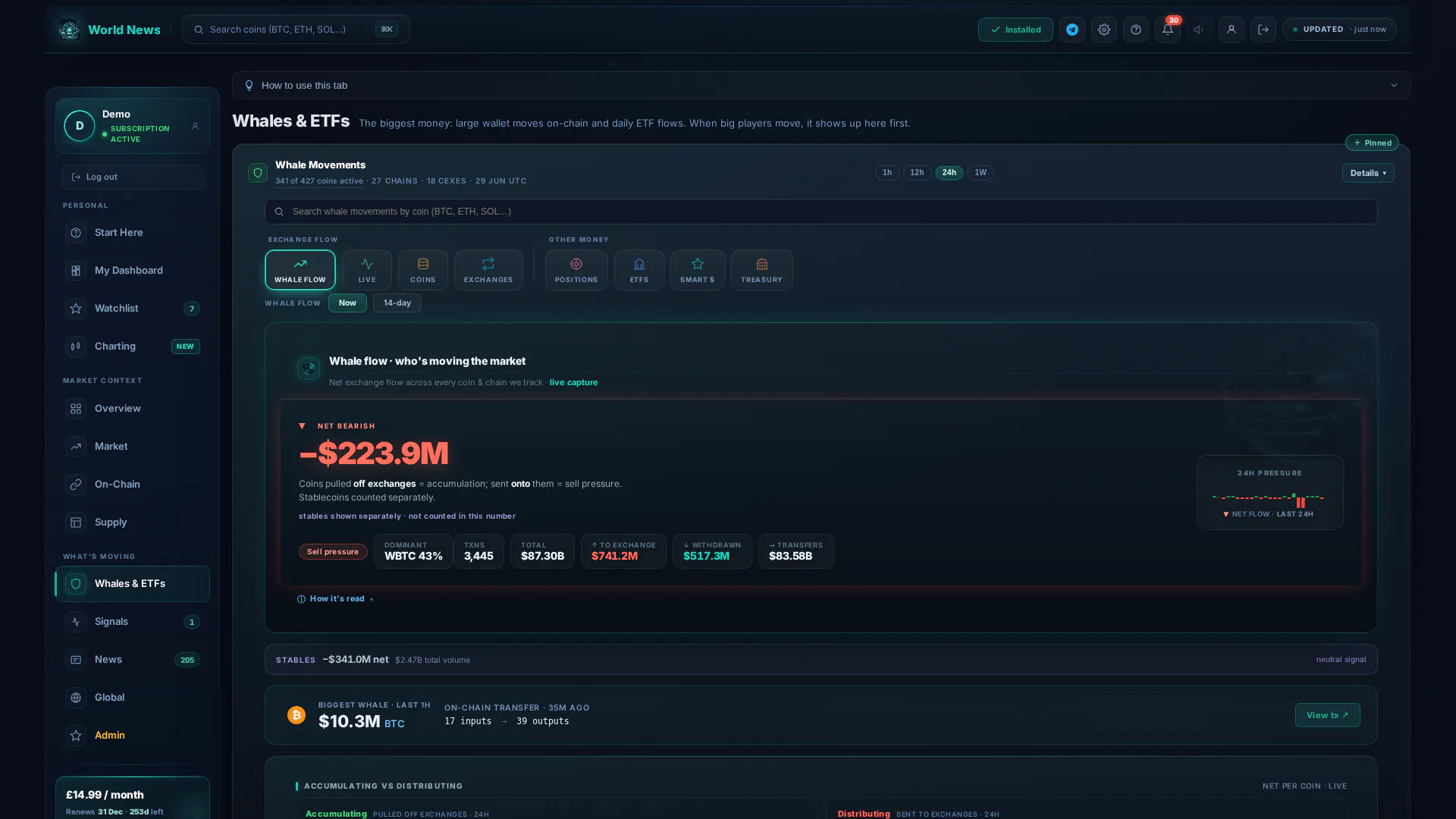Open Charting in the sidebar

[133, 347]
